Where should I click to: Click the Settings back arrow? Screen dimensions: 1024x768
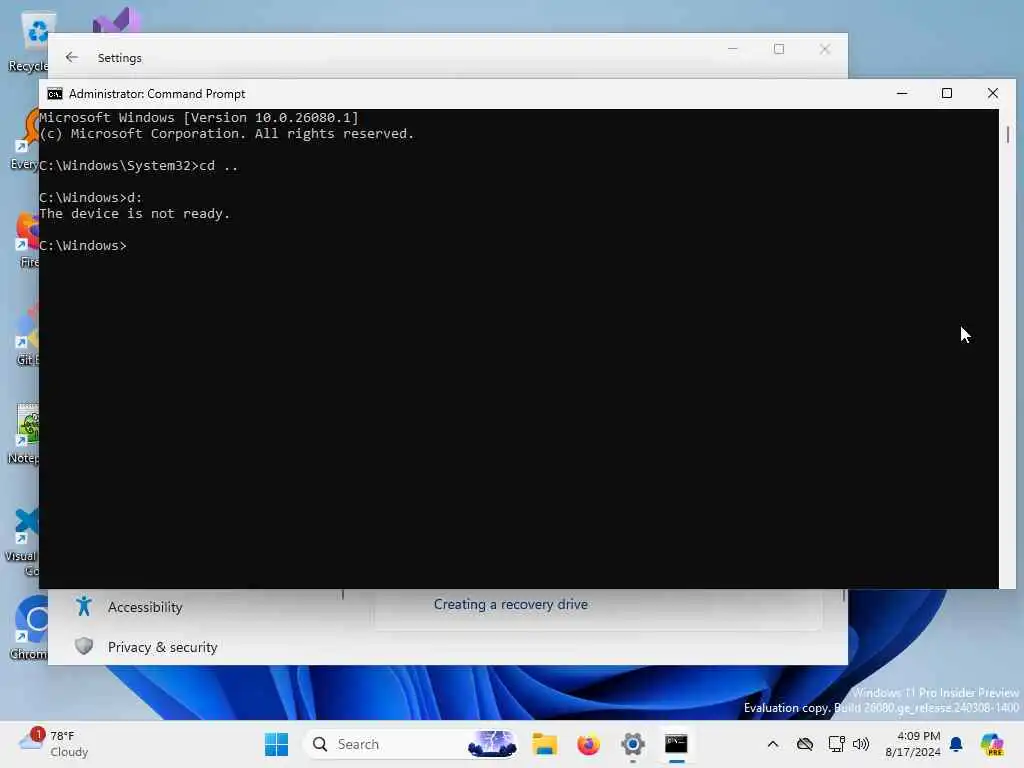tap(72, 57)
